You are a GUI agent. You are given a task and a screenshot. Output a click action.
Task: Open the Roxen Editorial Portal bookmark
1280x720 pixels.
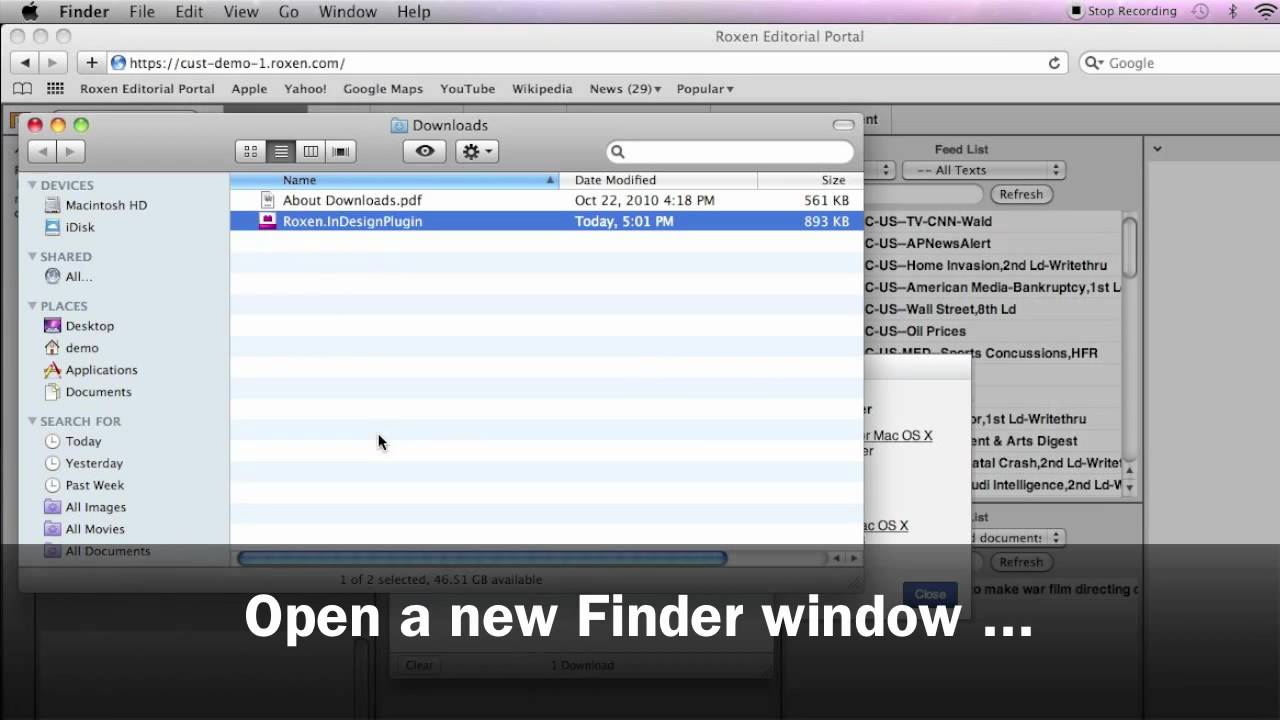click(147, 89)
